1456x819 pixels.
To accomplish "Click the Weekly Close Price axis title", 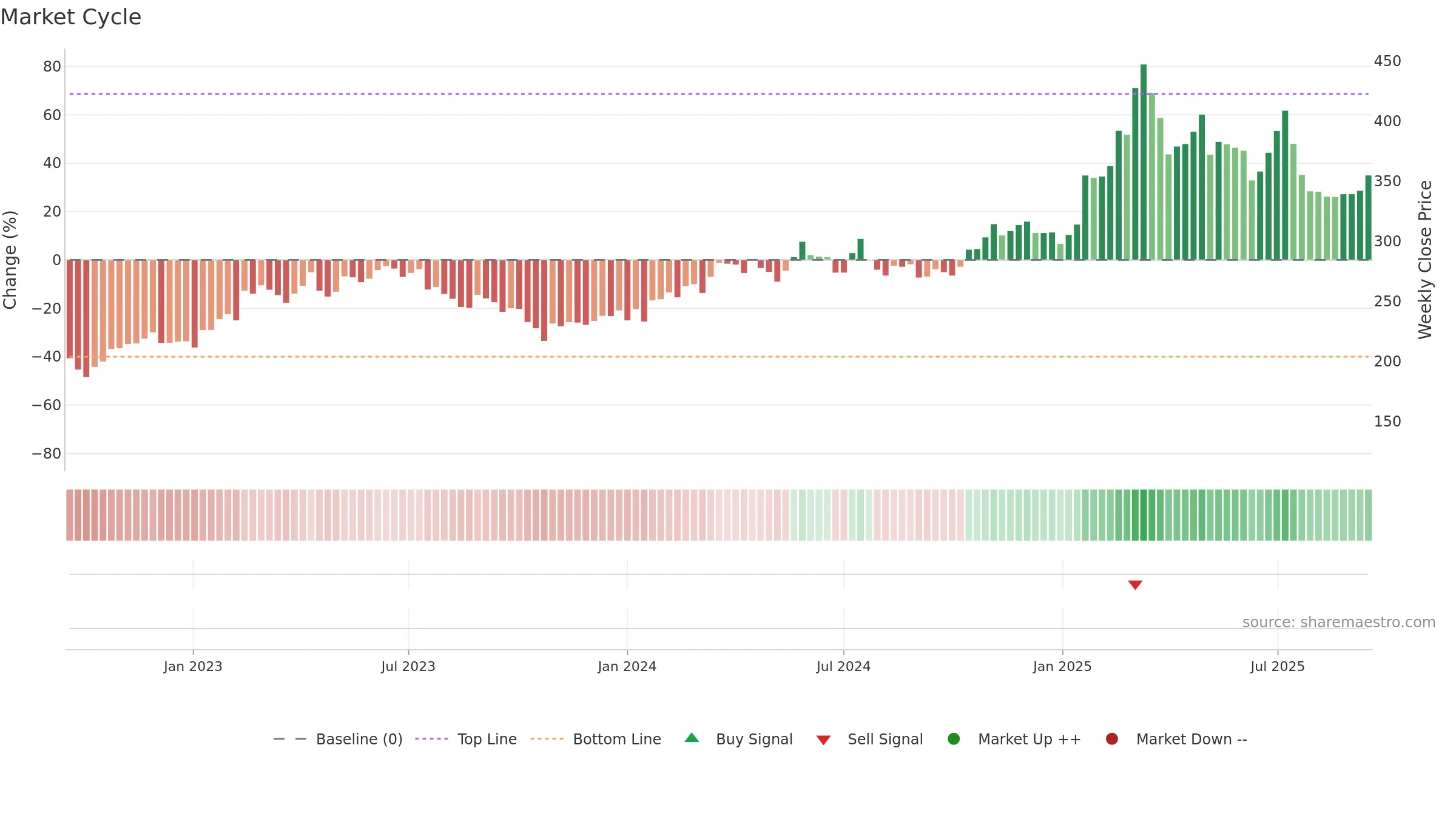I will coord(1425,260).
